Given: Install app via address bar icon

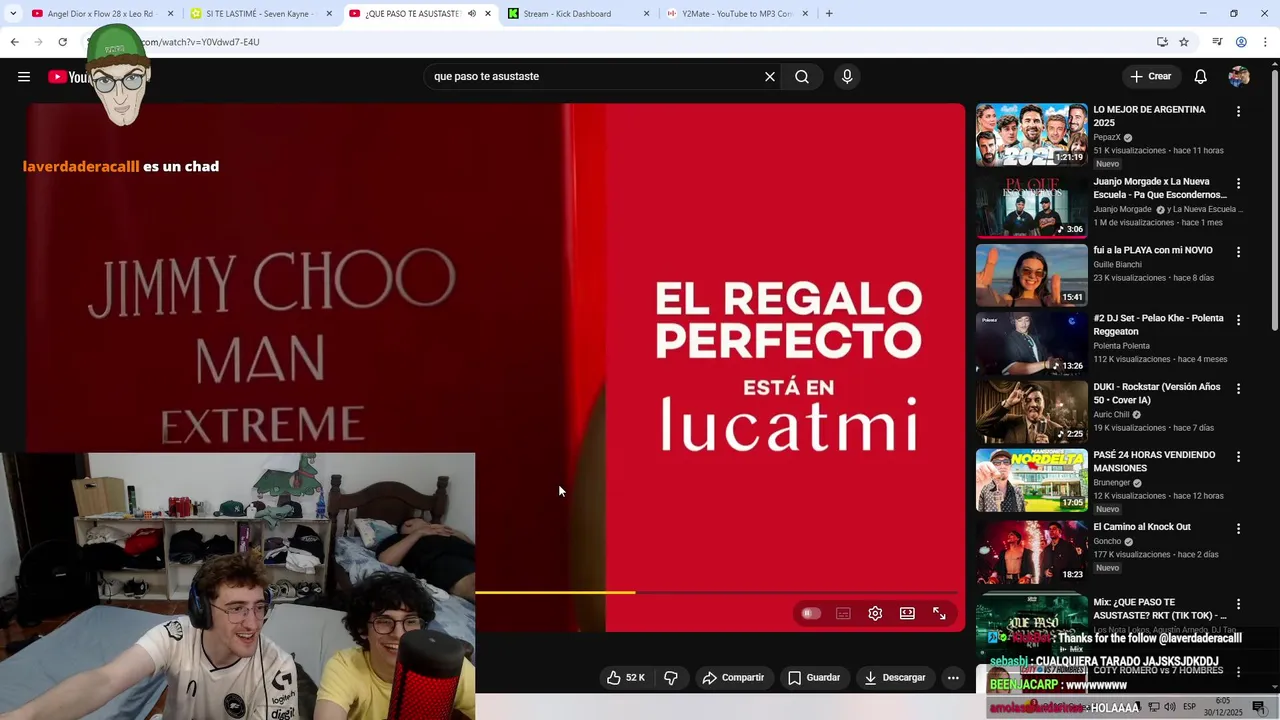Looking at the screenshot, I should pyautogui.click(x=1162, y=42).
